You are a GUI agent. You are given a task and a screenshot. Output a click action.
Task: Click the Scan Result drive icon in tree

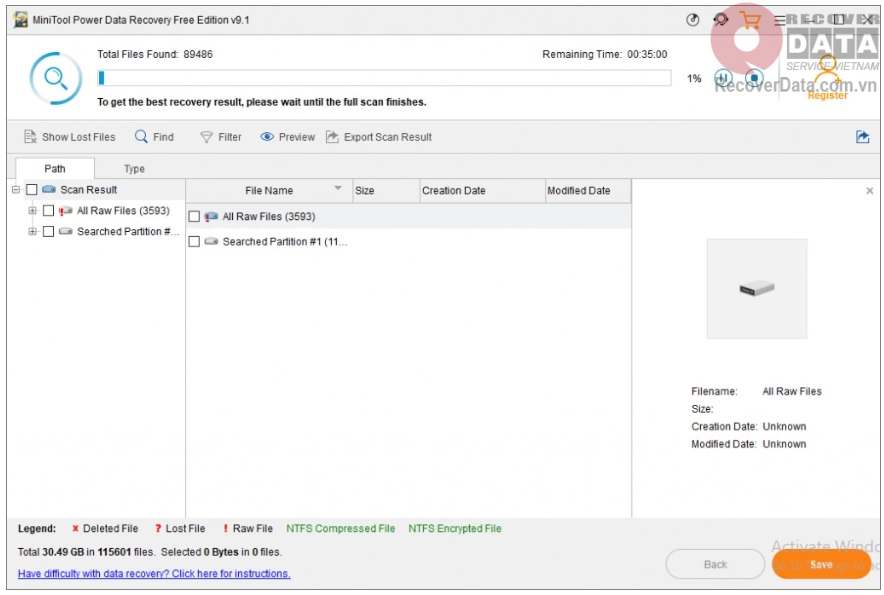(x=49, y=189)
